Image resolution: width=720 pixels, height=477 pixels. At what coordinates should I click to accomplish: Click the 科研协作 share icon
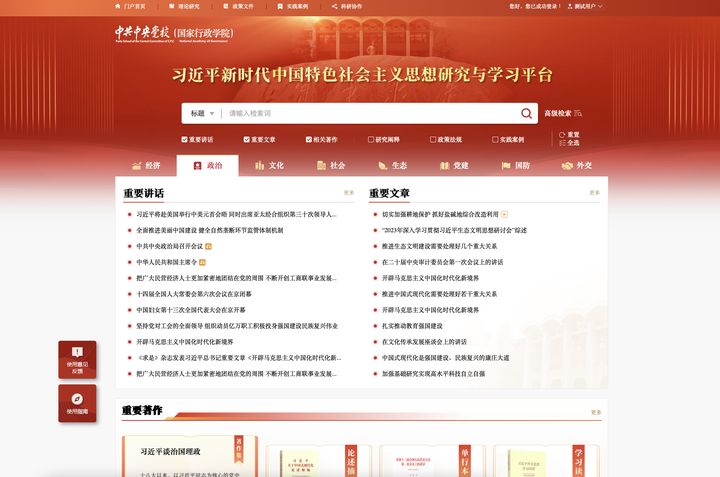pyautogui.click(x=334, y=6)
